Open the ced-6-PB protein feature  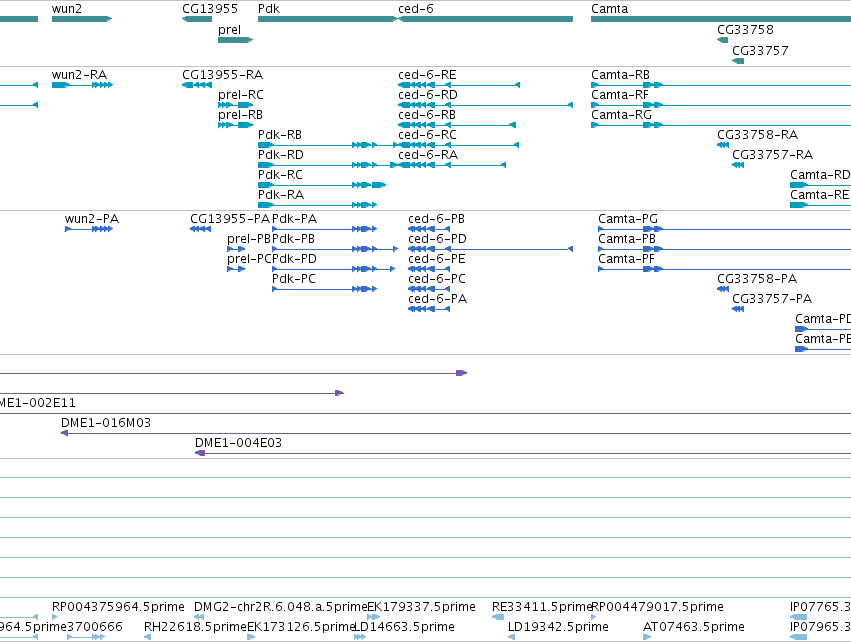[x=429, y=229]
